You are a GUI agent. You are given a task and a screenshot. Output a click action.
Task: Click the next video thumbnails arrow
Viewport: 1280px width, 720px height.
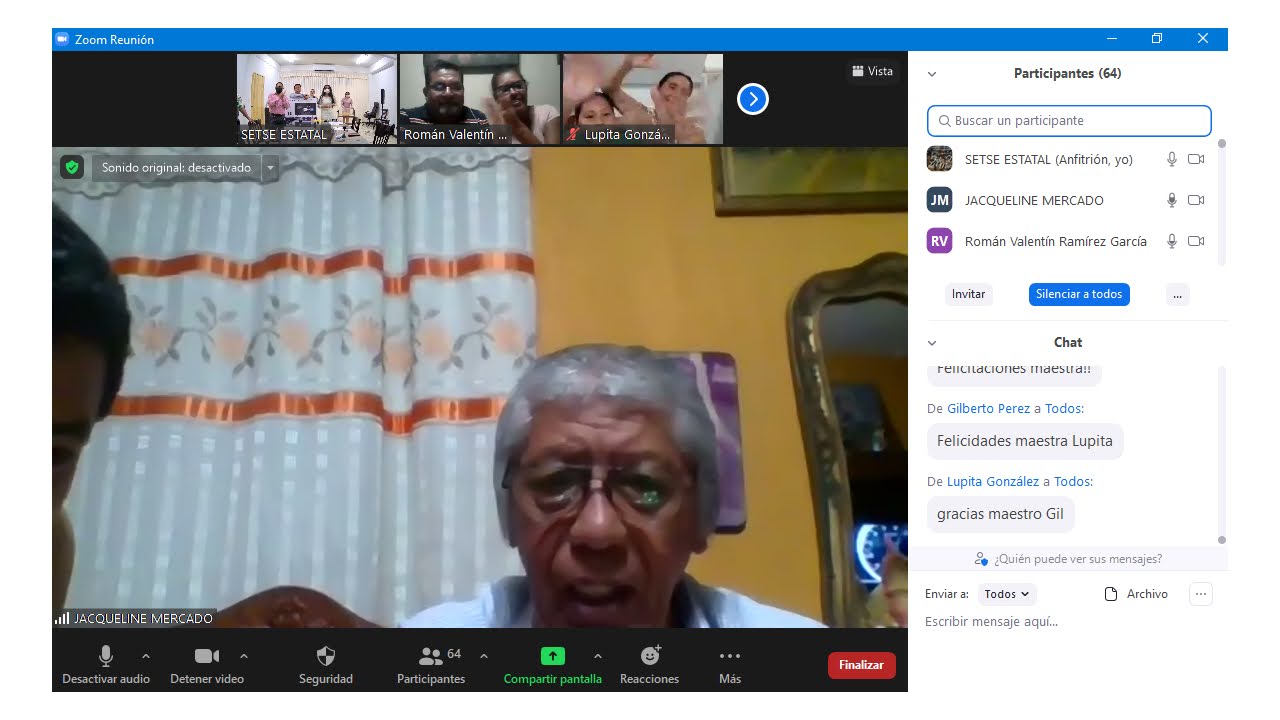(x=752, y=99)
